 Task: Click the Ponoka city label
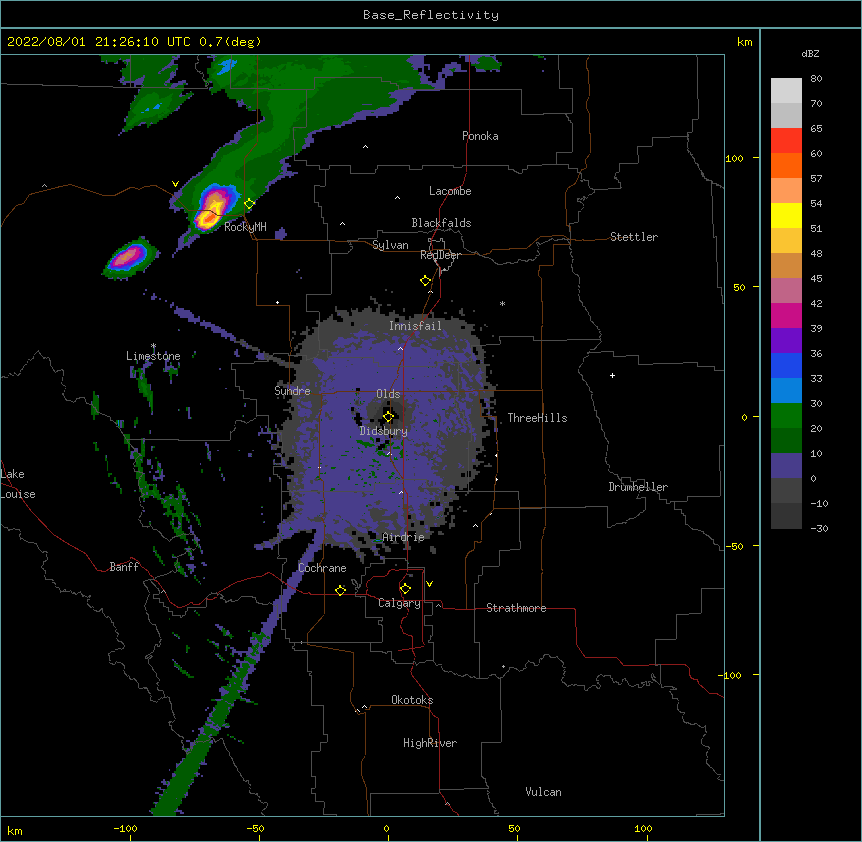tap(480, 136)
